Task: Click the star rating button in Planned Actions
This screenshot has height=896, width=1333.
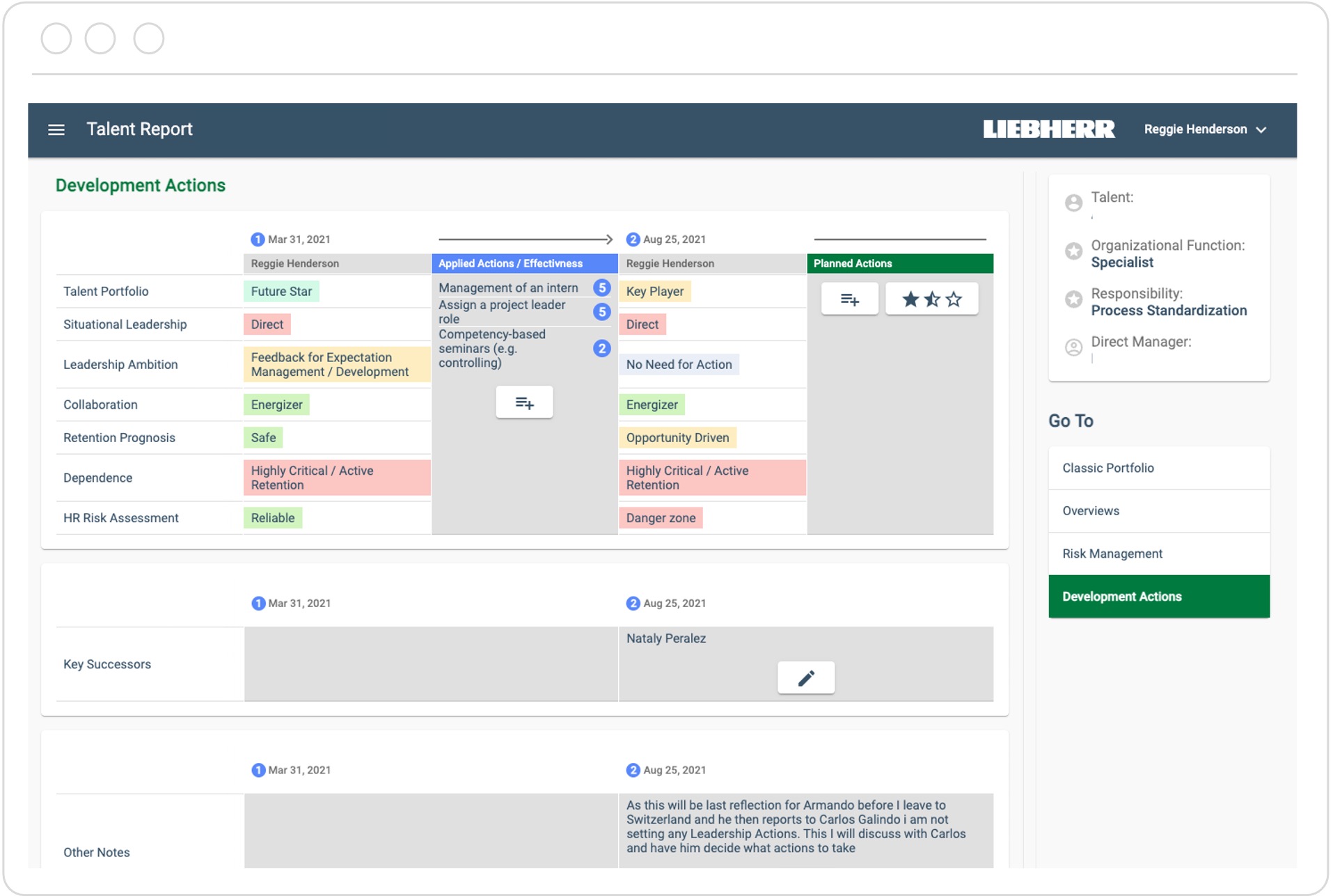Action: pyautogui.click(x=931, y=299)
